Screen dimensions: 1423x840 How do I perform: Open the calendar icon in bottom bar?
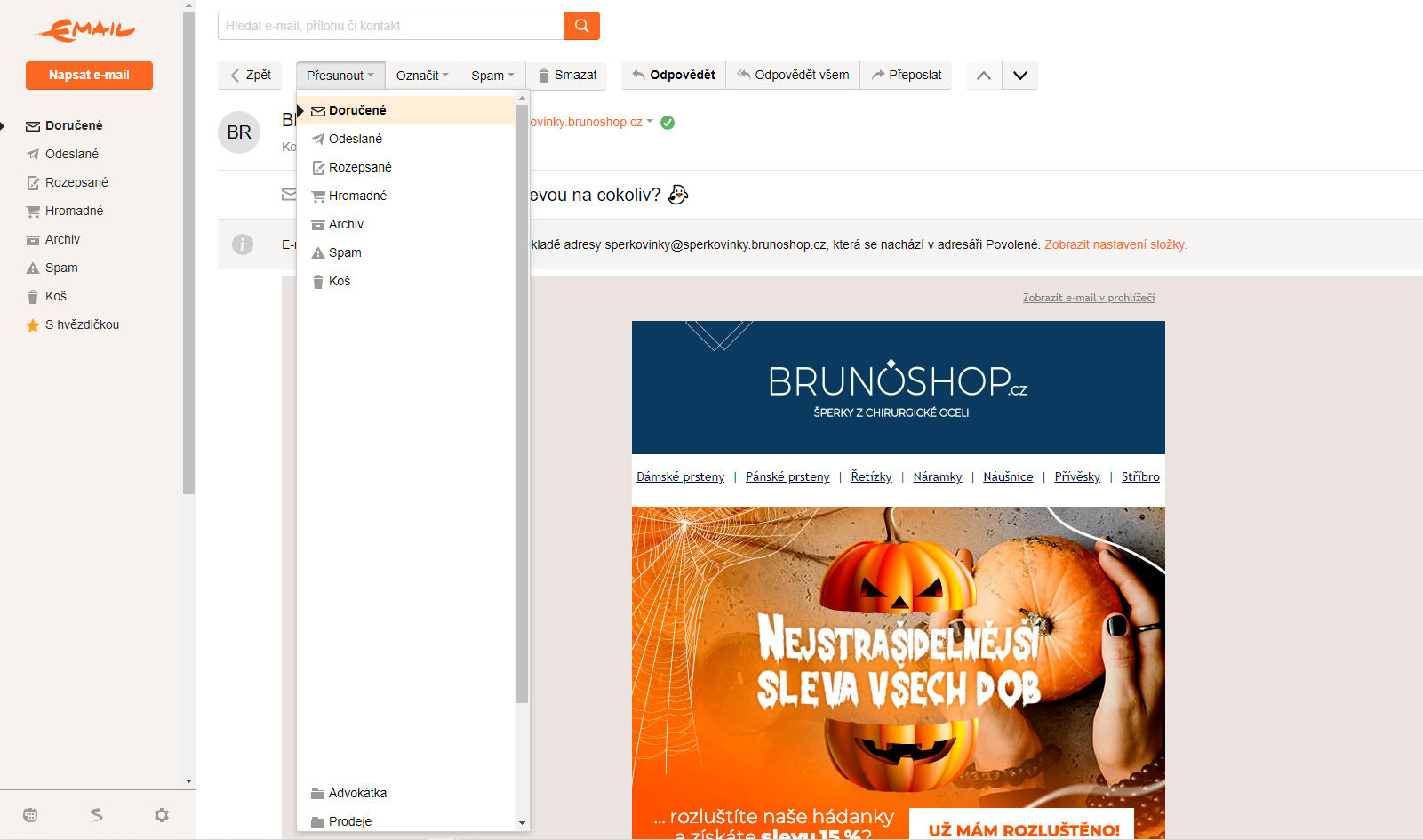click(x=30, y=815)
